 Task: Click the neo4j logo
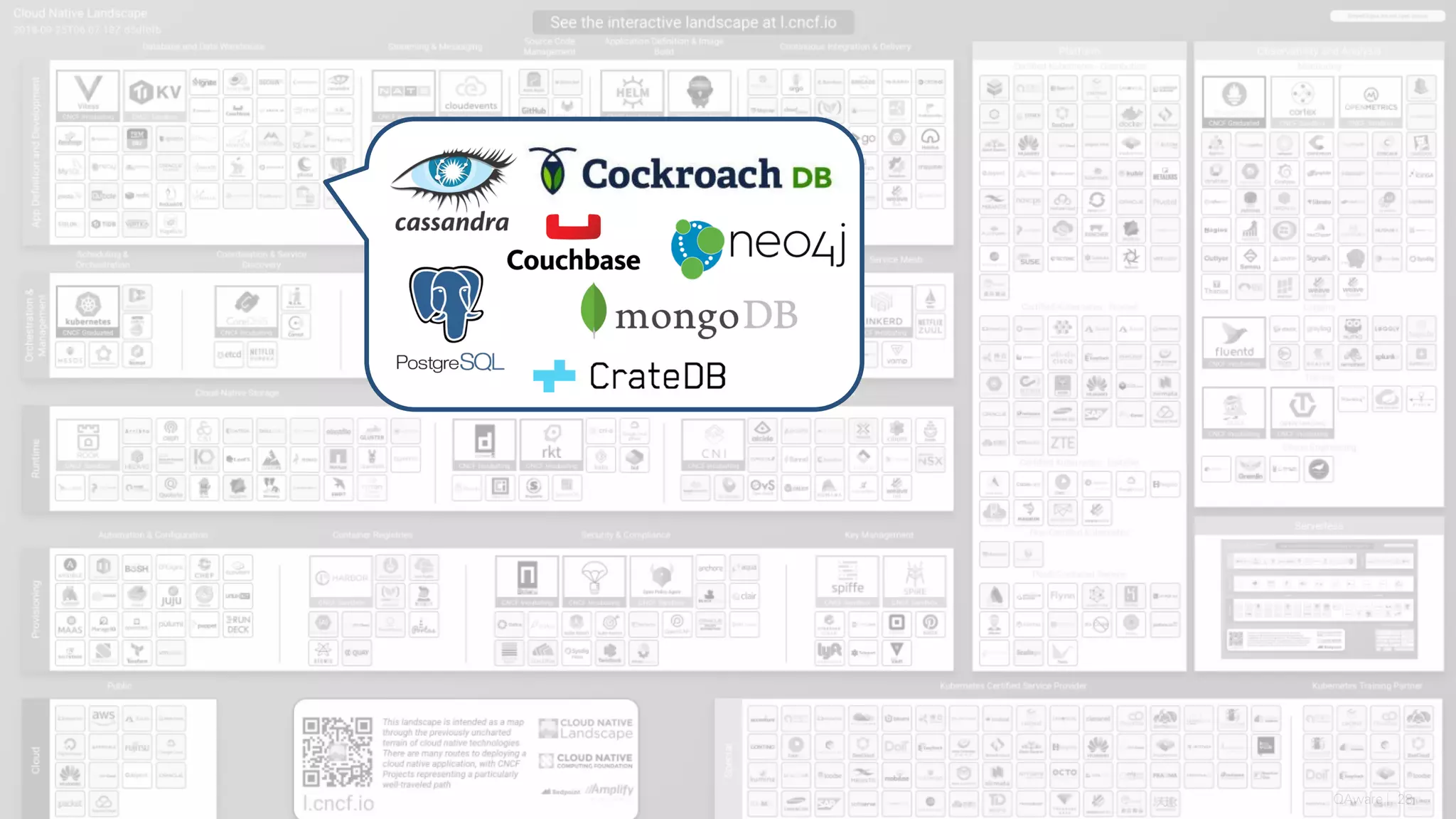[759, 247]
